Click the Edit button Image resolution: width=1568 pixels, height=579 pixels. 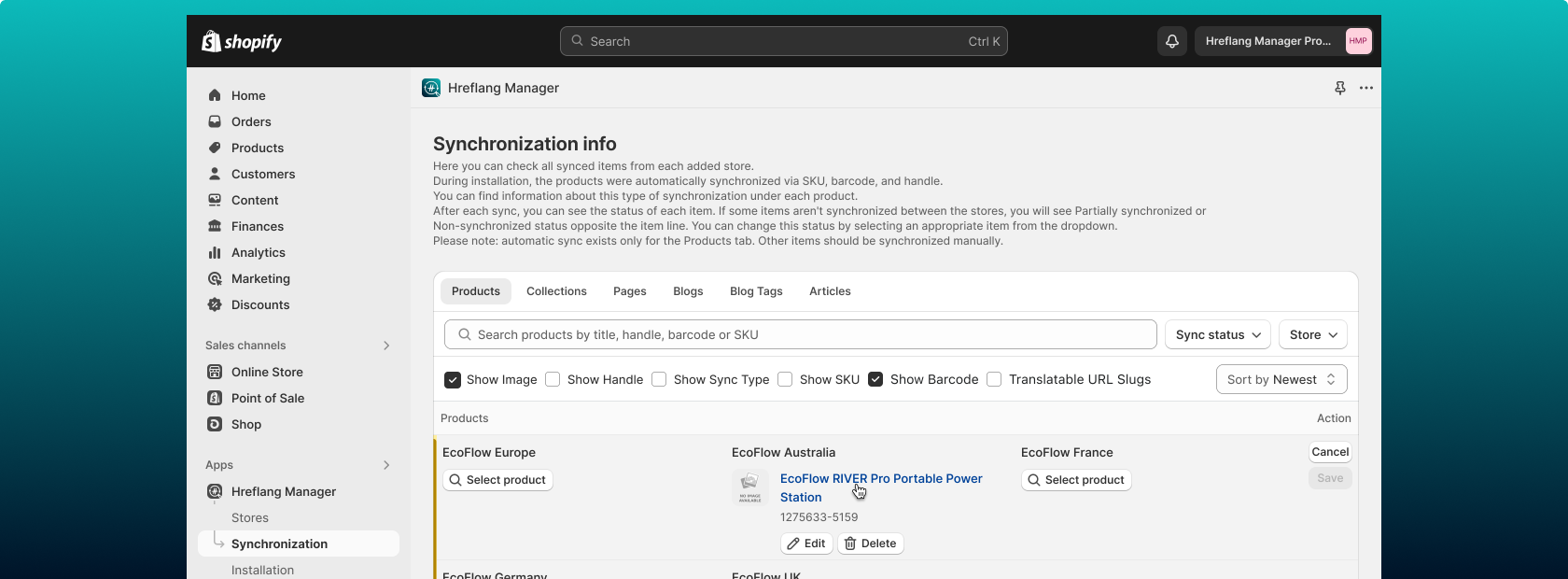point(806,544)
